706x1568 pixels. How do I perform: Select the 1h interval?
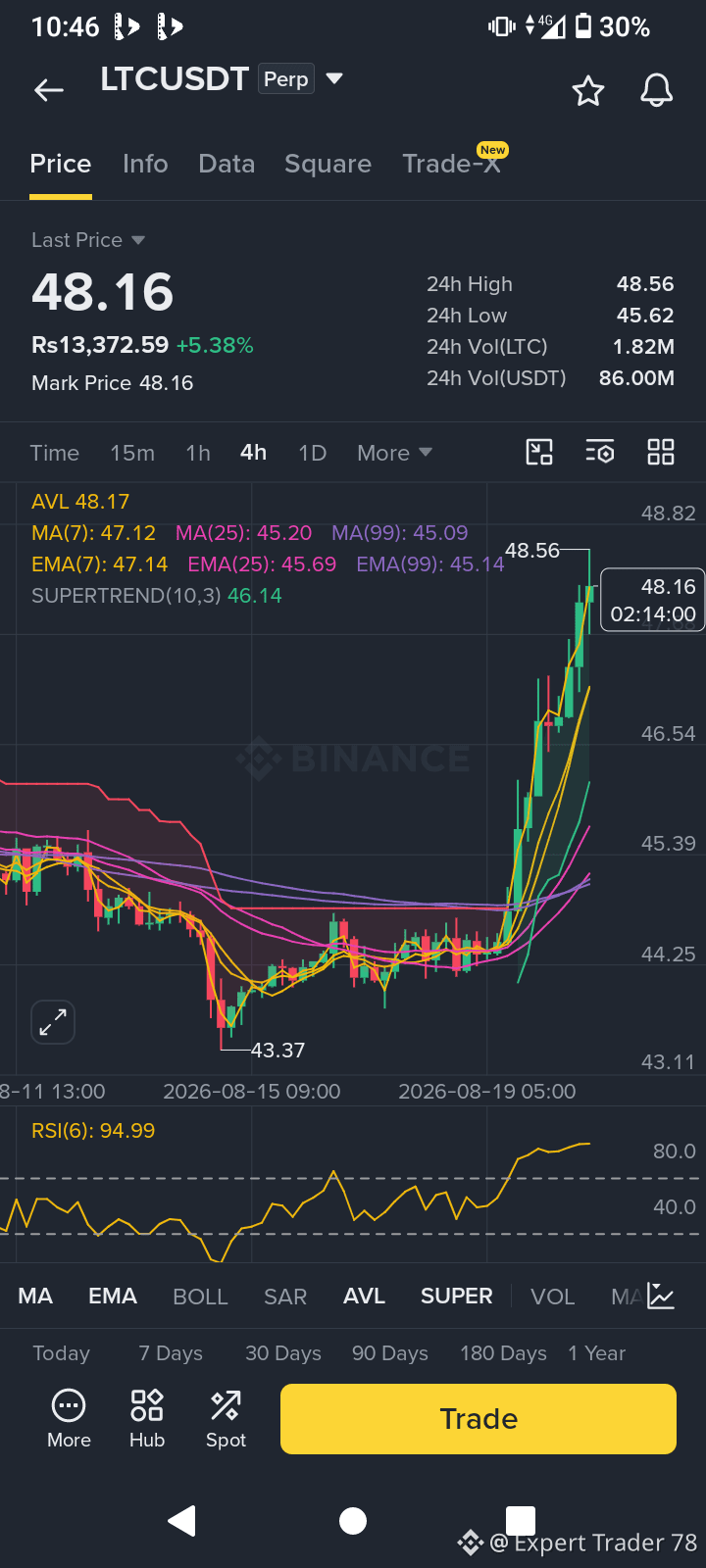(198, 453)
